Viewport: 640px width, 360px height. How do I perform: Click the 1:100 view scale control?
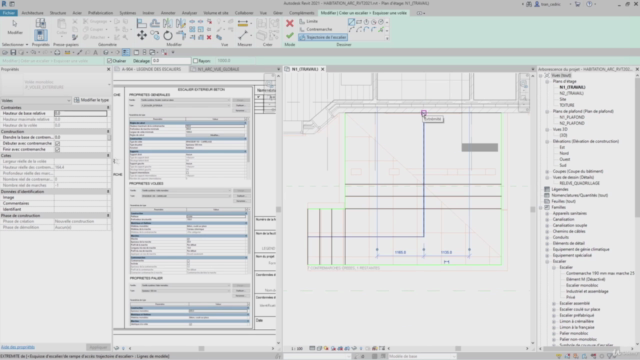pyautogui.click(x=297, y=349)
